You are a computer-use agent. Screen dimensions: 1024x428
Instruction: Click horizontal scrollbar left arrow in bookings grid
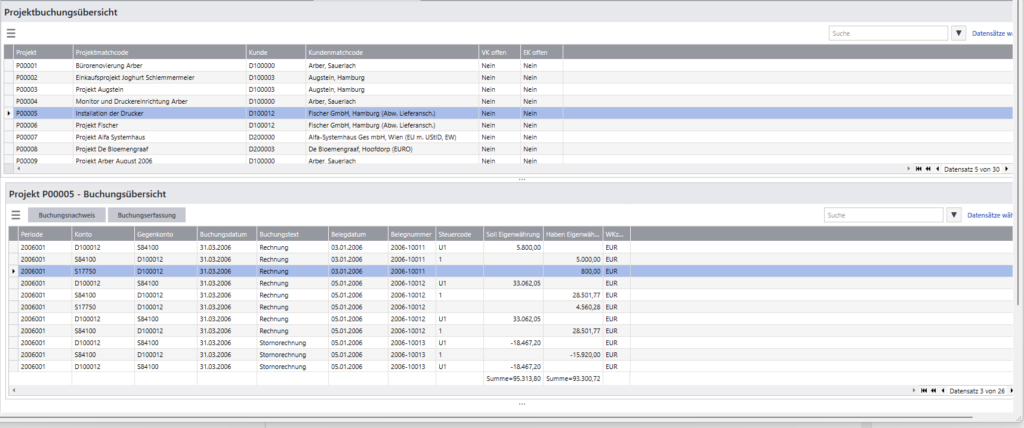click(x=12, y=390)
